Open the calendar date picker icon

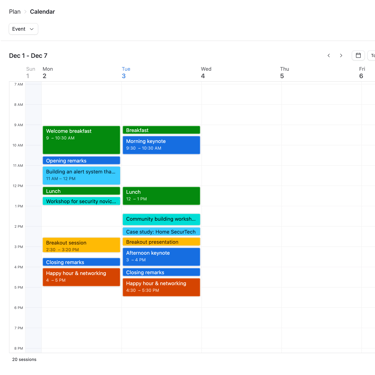(358, 55)
